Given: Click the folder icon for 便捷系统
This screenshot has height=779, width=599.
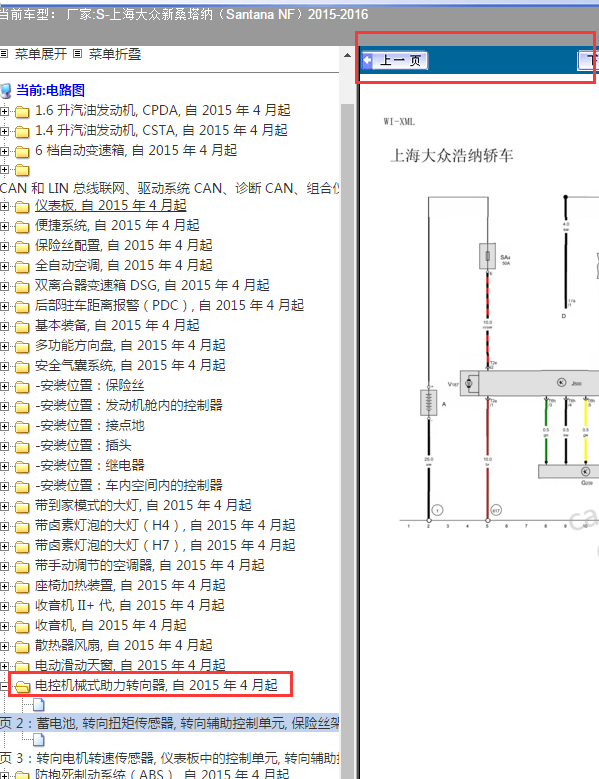Looking at the screenshot, I should tap(22, 226).
